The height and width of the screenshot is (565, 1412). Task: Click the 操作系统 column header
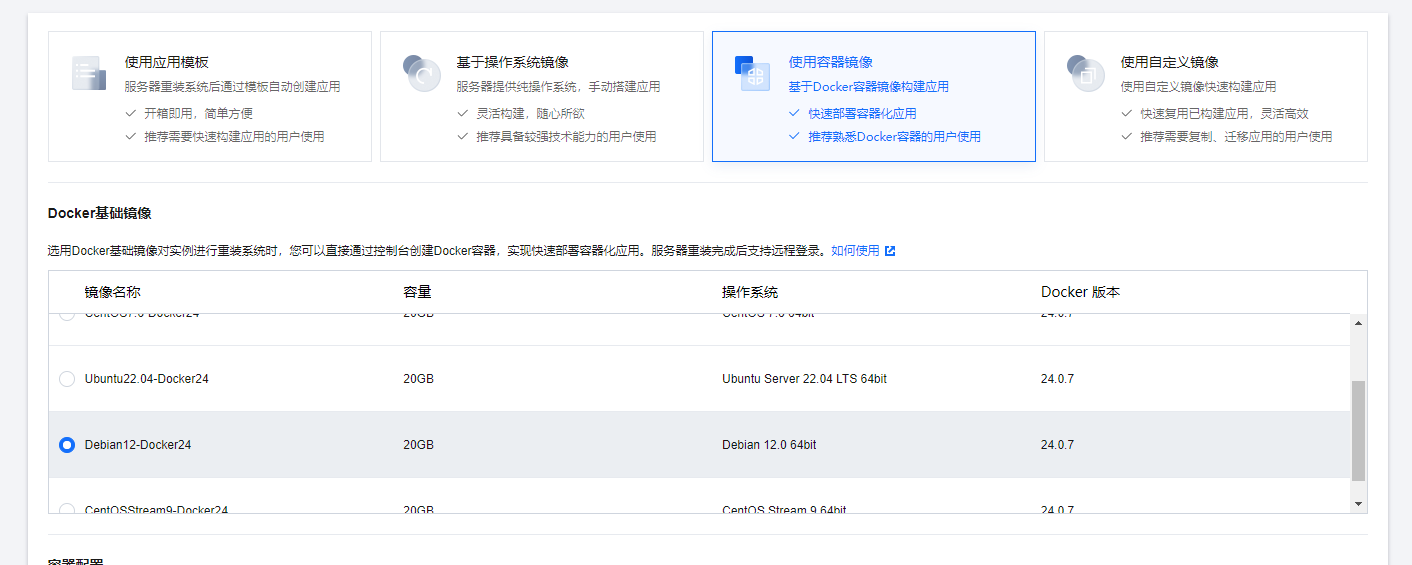(750, 292)
